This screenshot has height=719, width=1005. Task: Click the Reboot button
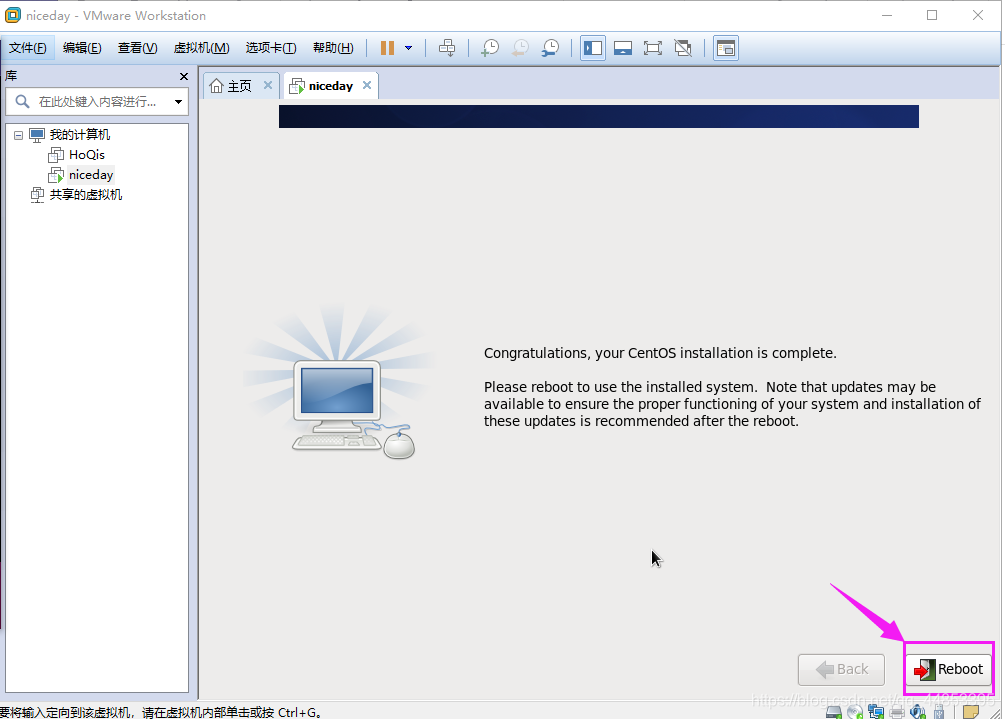click(949, 669)
